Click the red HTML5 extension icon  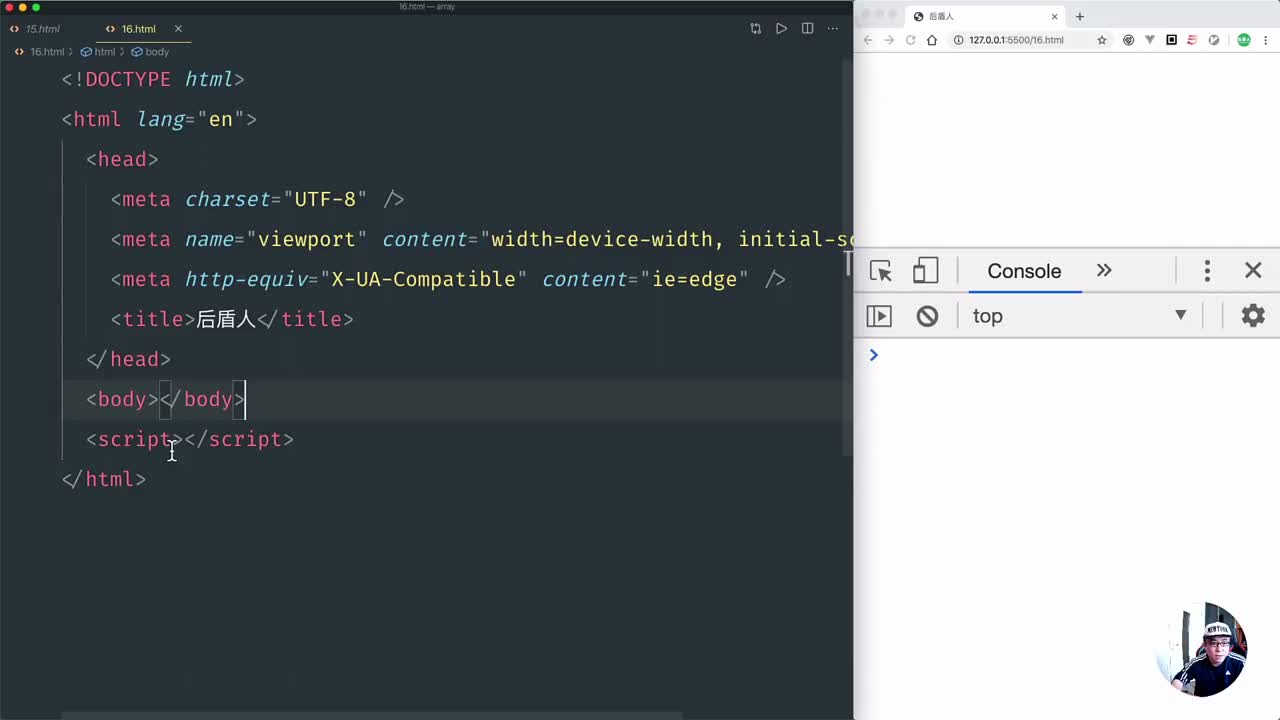pyautogui.click(x=1192, y=40)
